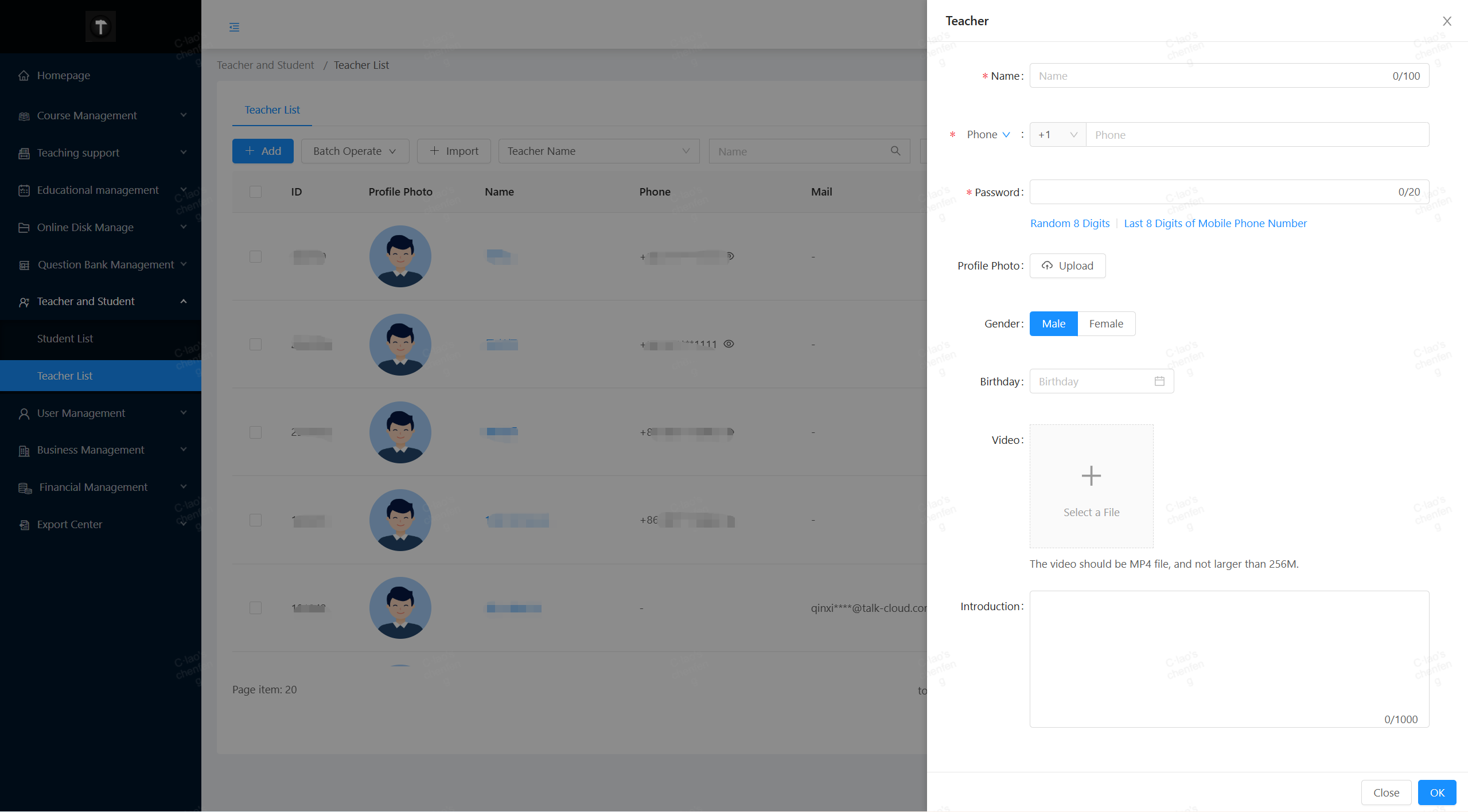Click the collapse sidebar menu icon

[234, 27]
